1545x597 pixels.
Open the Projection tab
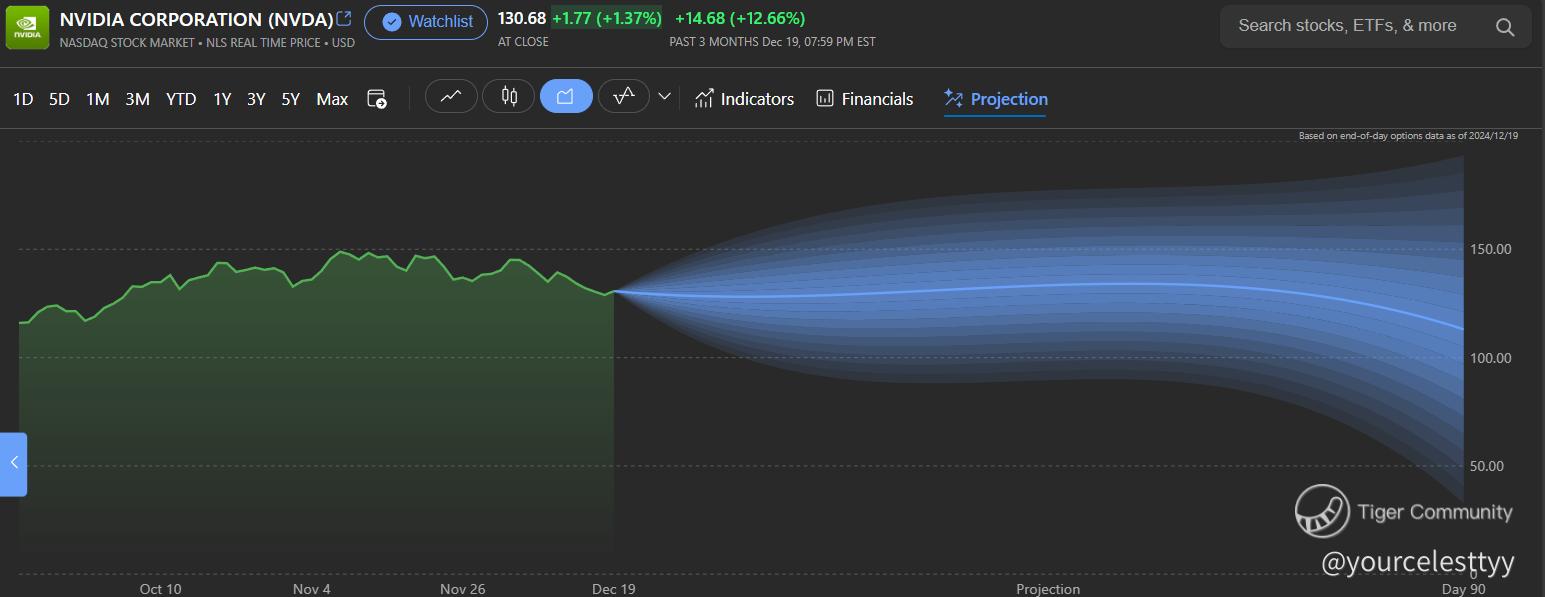(996, 99)
